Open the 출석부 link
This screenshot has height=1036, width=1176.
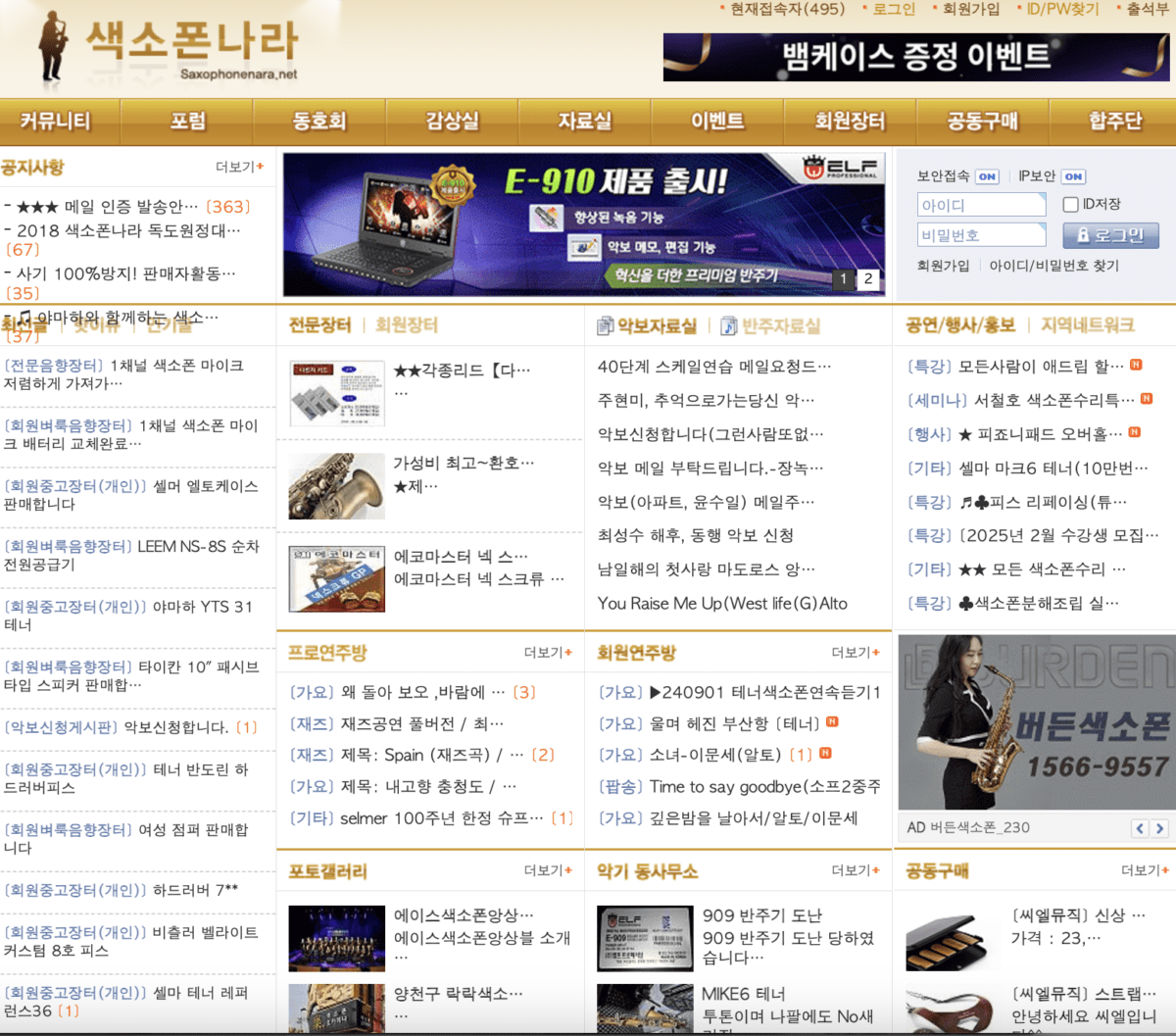coord(1147,9)
